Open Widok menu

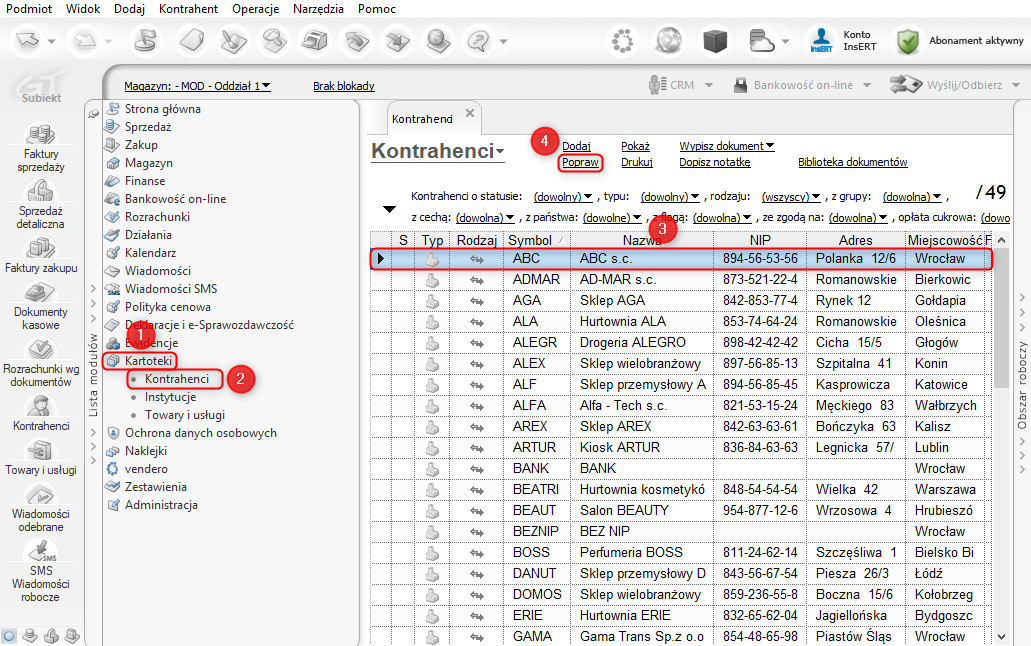click(83, 9)
